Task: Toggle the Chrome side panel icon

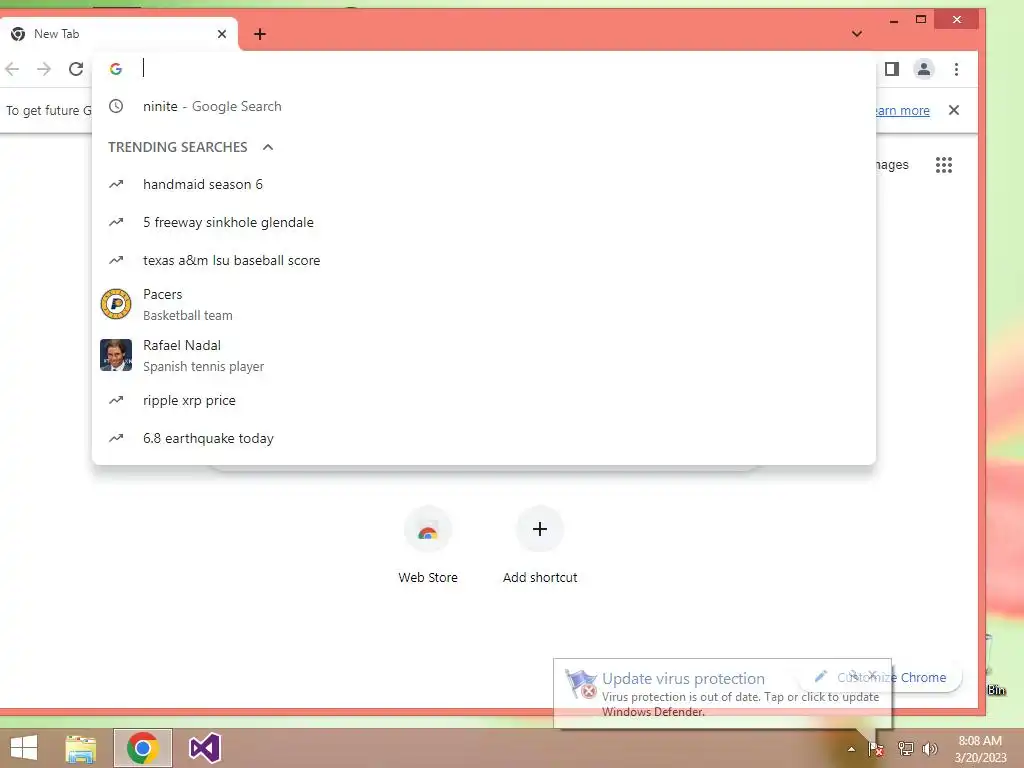Action: 892,69
